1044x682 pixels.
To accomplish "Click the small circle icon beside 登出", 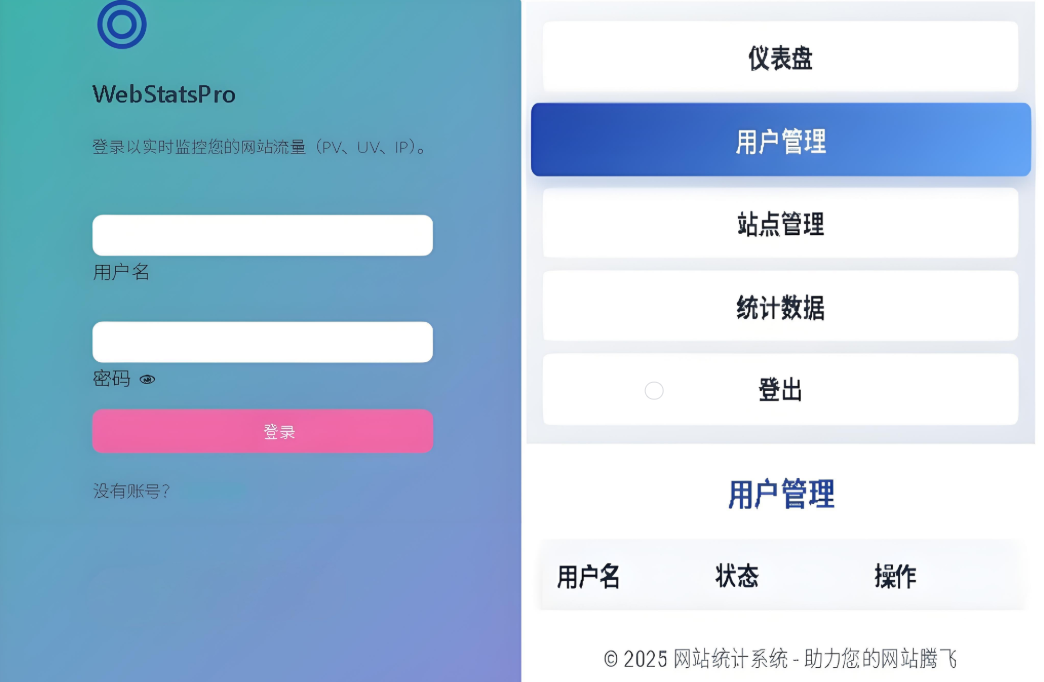I will coord(654,390).
